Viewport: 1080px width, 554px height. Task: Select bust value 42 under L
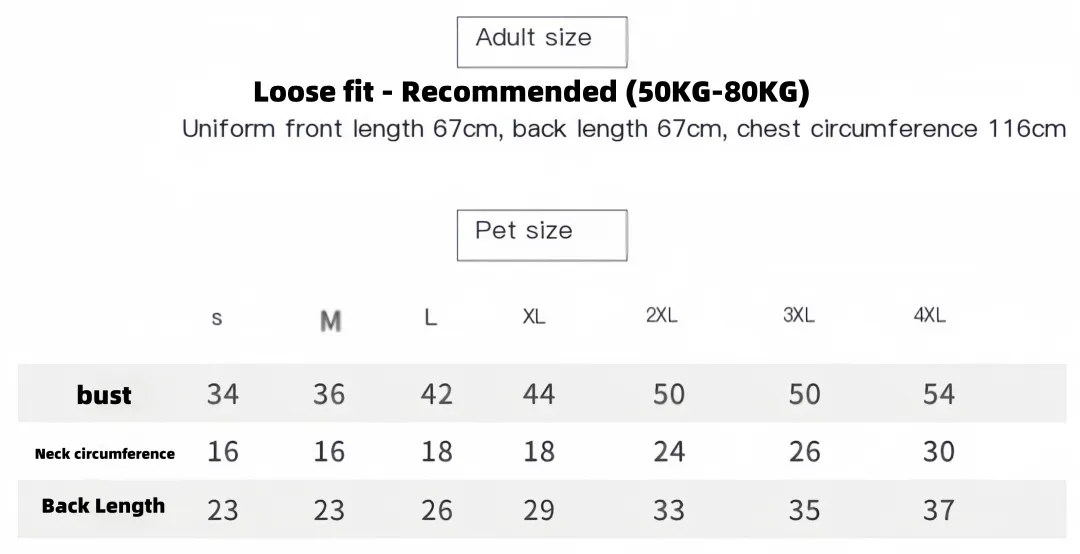click(437, 394)
